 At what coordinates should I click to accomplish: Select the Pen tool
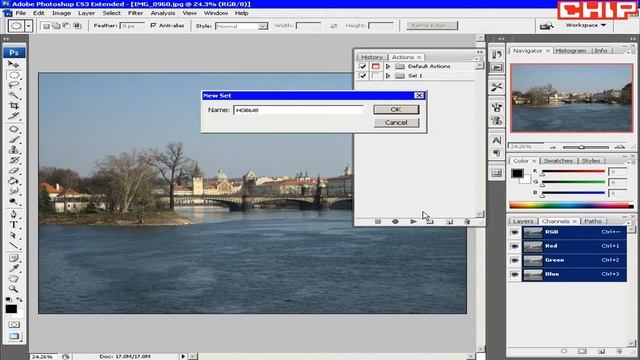[x=14, y=214]
